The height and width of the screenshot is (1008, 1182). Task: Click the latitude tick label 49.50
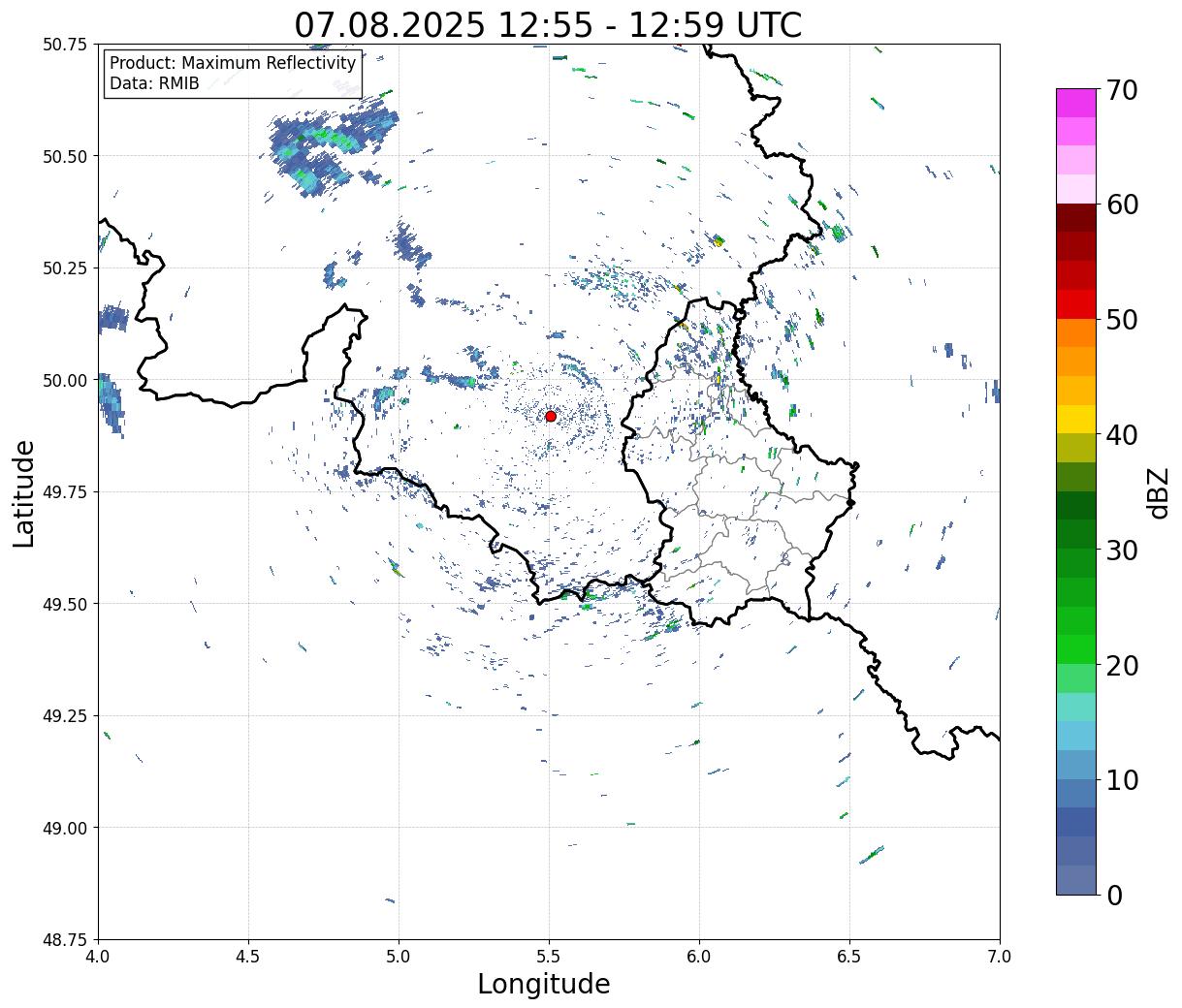click(x=65, y=604)
